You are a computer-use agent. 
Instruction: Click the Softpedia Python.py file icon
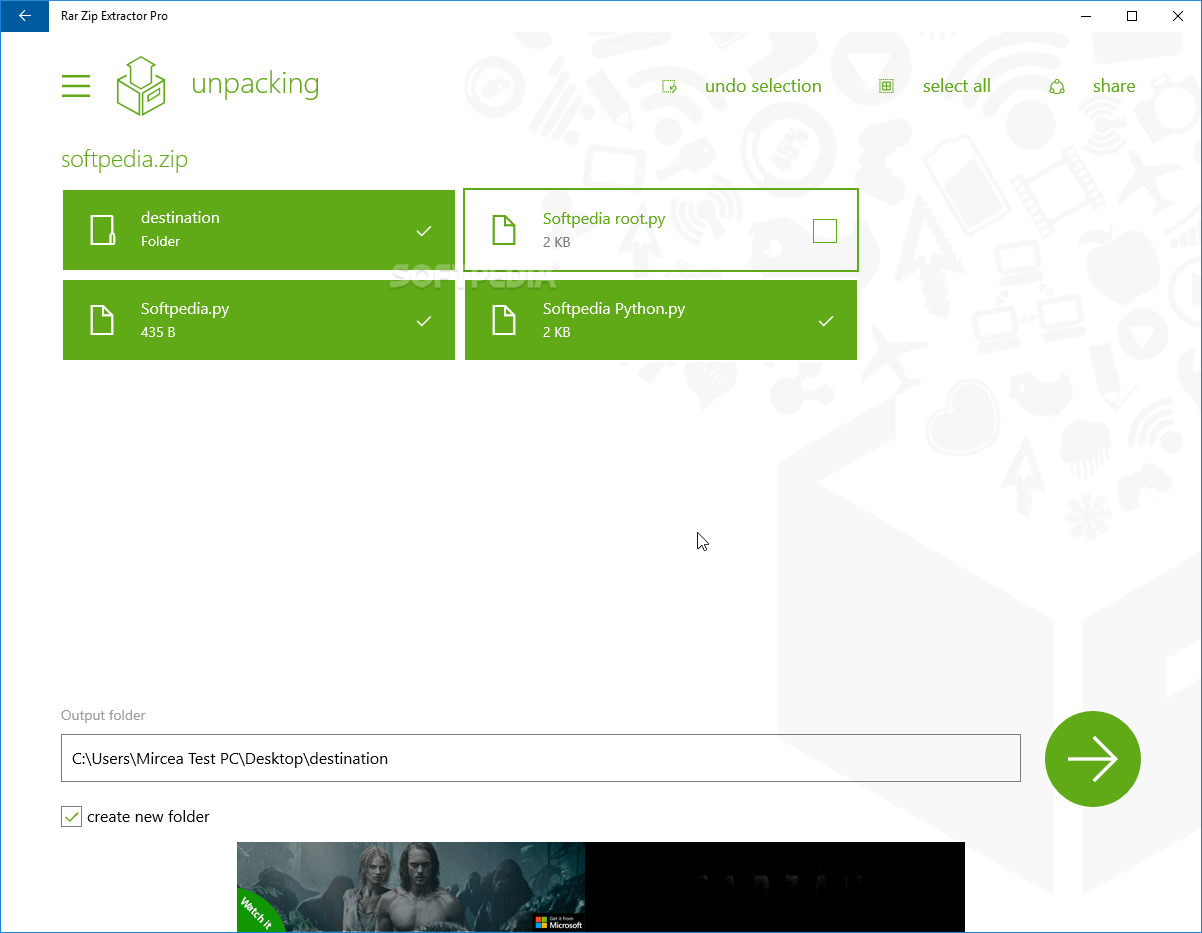click(x=504, y=320)
